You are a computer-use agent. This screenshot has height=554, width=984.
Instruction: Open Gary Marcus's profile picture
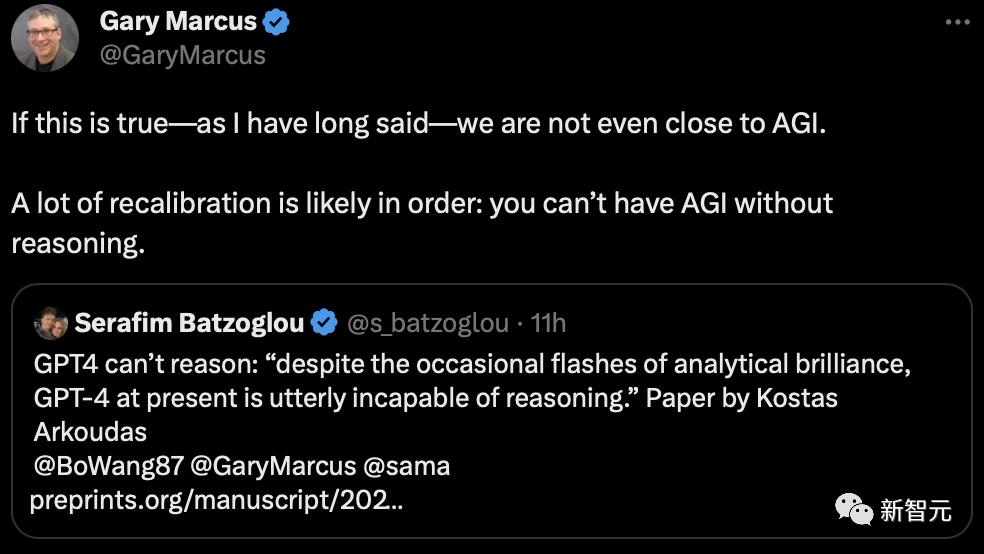[44, 38]
